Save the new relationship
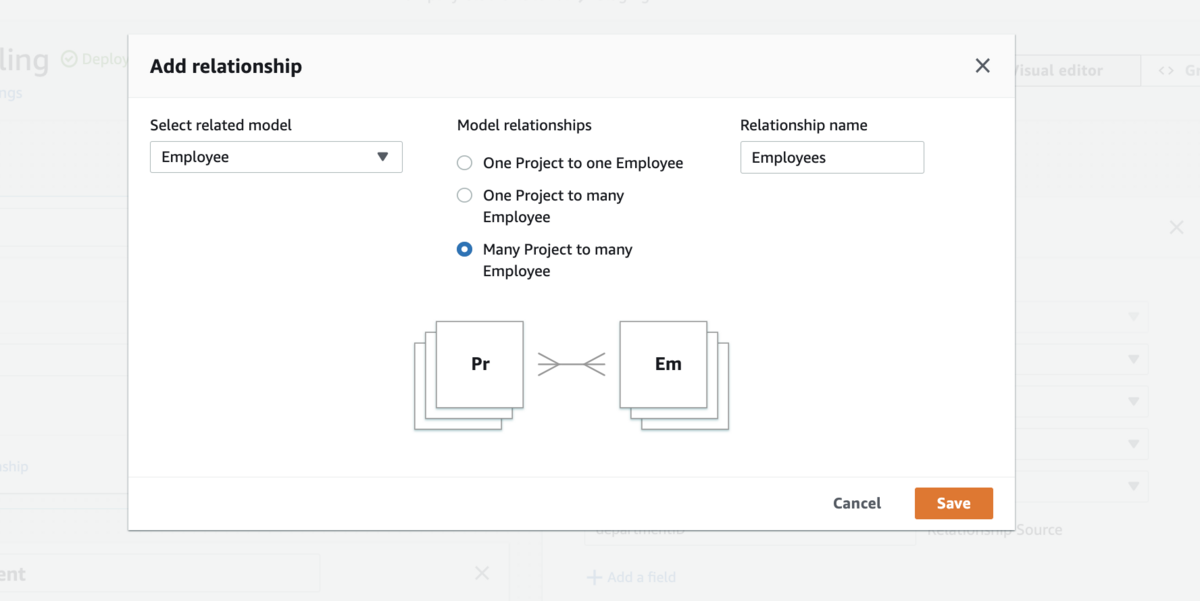Image resolution: width=1200 pixels, height=601 pixels. 953,503
